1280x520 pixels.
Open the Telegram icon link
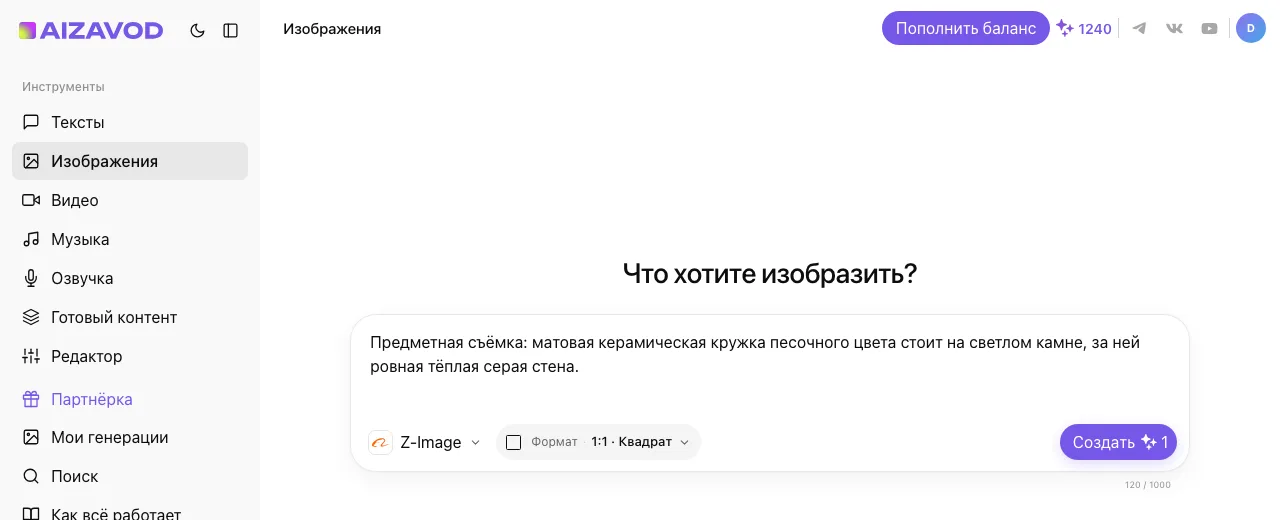tap(1139, 28)
